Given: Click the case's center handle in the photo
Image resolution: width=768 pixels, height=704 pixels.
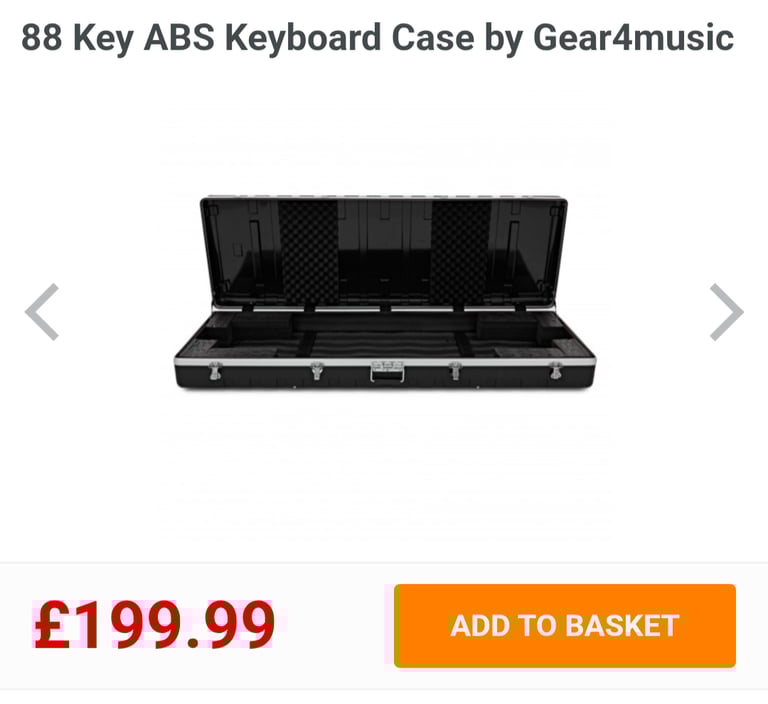Looking at the screenshot, I should pyautogui.click(x=387, y=371).
